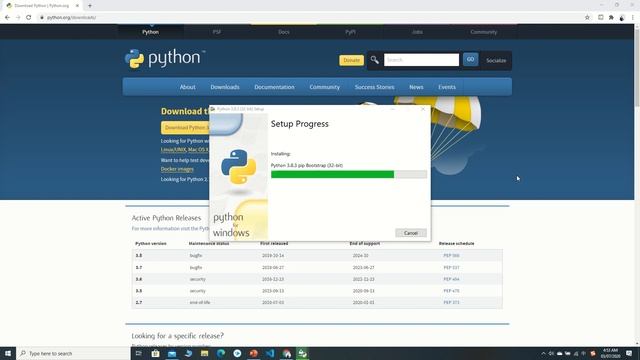Select the PyPI tab in top bar

[x=350, y=32]
